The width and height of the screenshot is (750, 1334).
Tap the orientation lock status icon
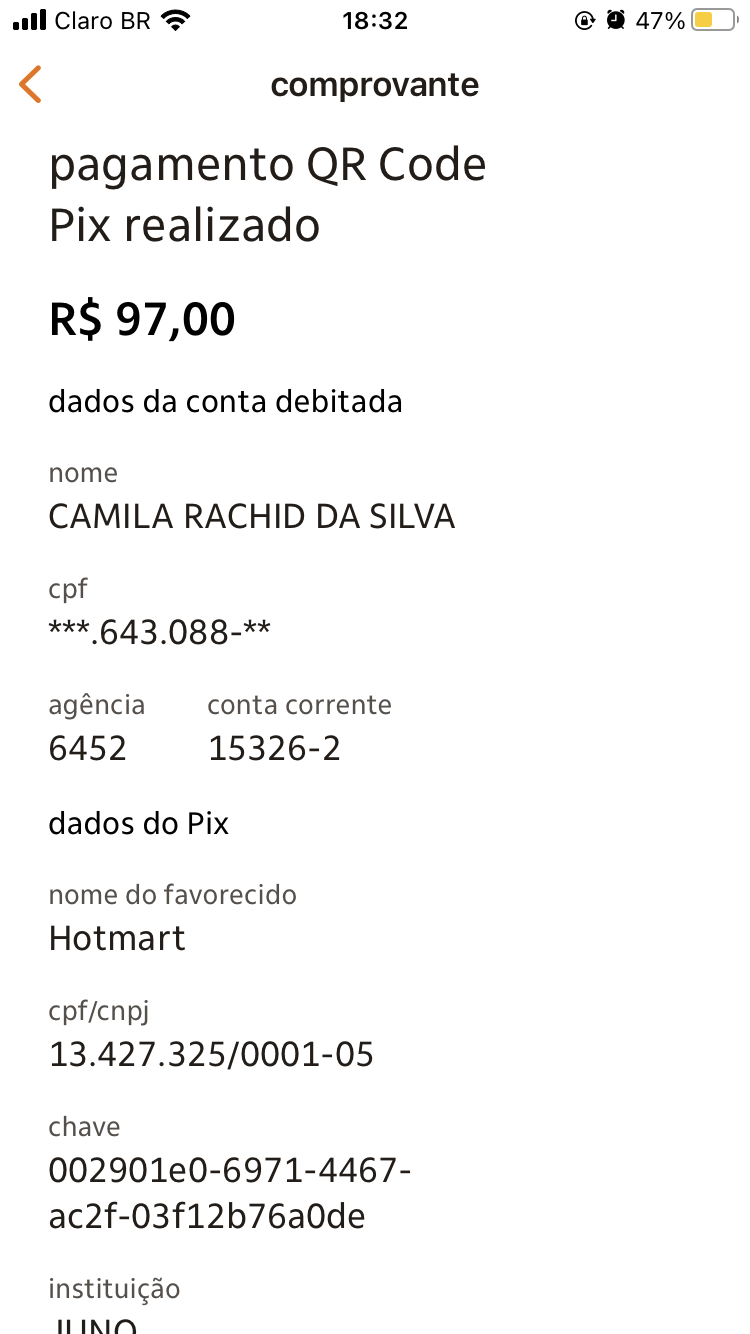coord(585,20)
